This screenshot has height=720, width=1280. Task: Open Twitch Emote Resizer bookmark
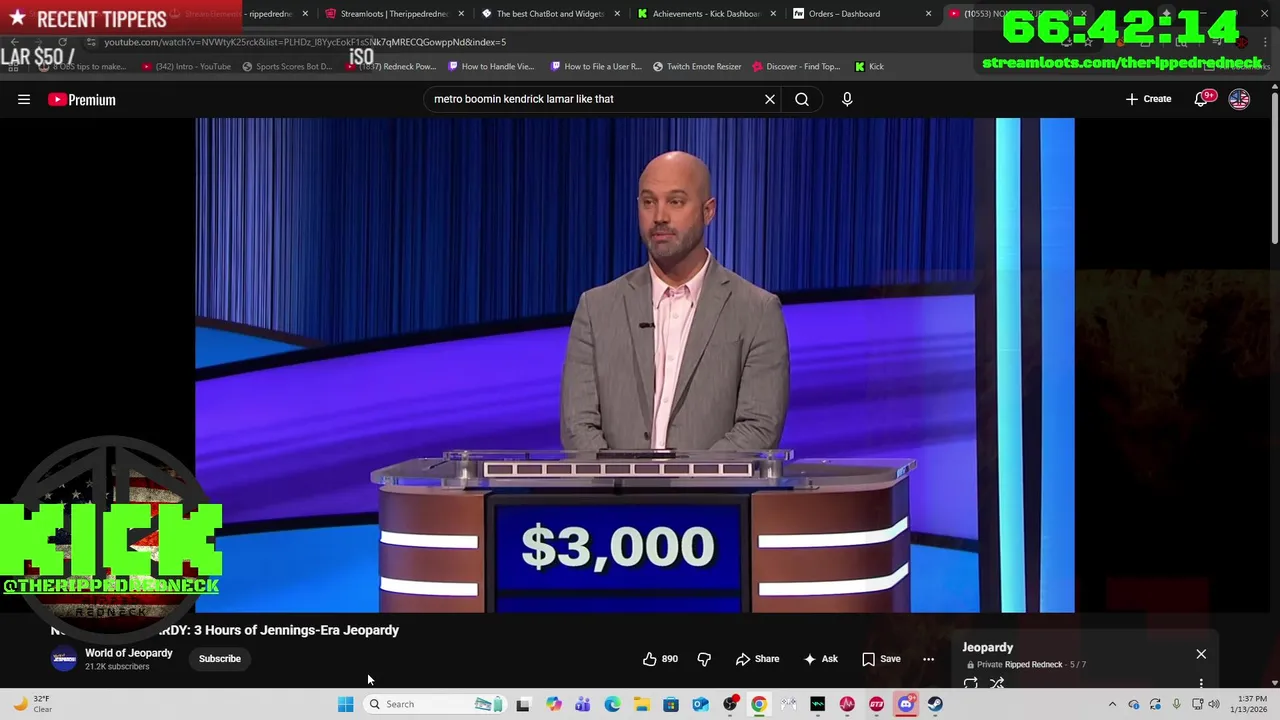tap(697, 67)
